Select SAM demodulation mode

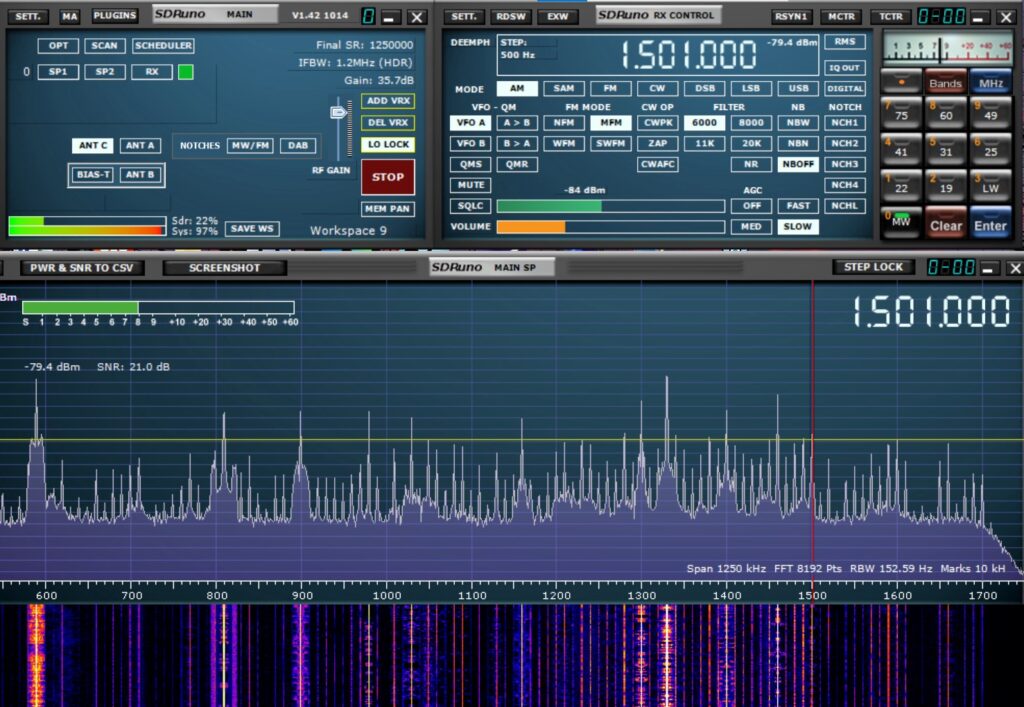564,88
